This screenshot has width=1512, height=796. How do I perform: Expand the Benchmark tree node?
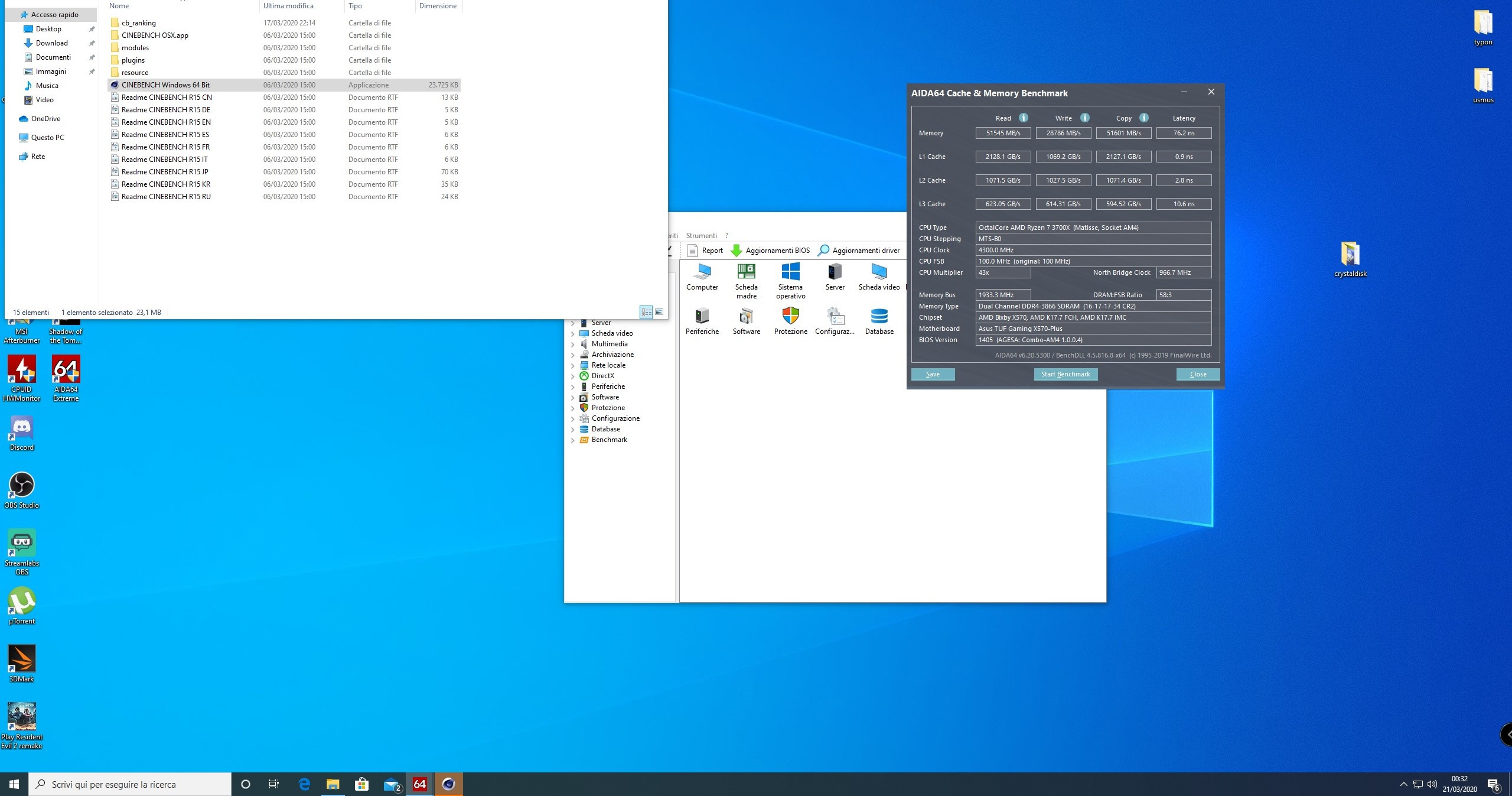[x=572, y=440]
